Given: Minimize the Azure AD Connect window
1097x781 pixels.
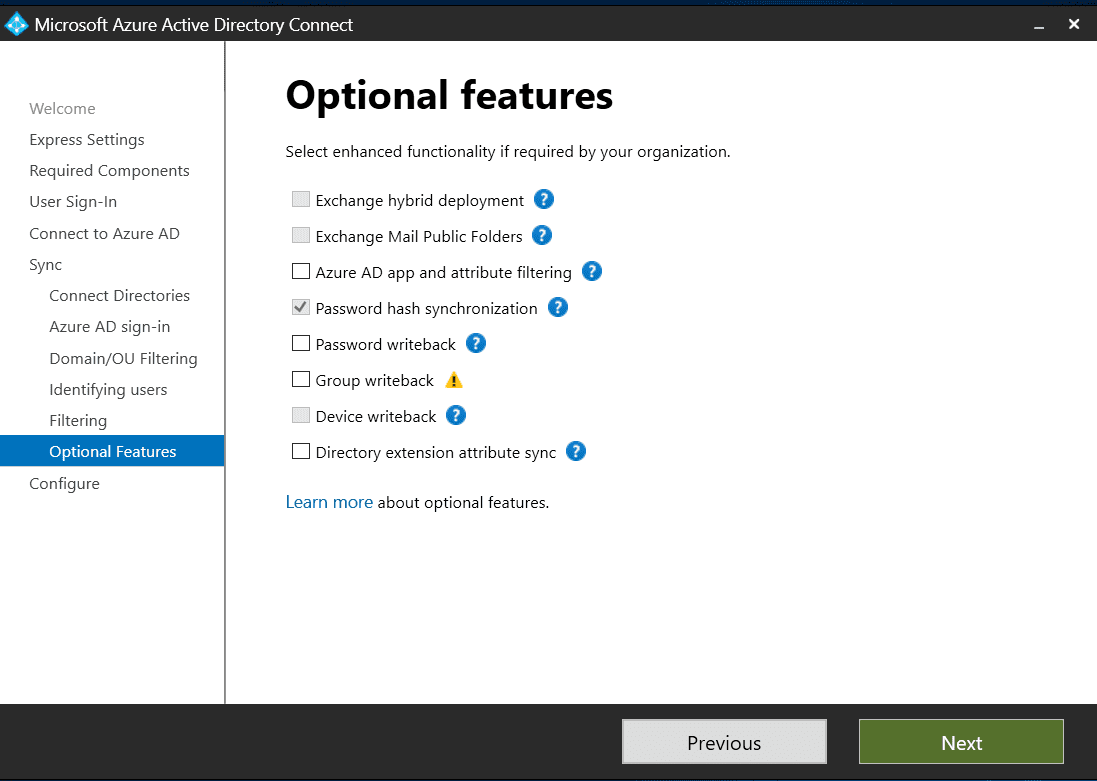Looking at the screenshot, I should (1039, 25).
